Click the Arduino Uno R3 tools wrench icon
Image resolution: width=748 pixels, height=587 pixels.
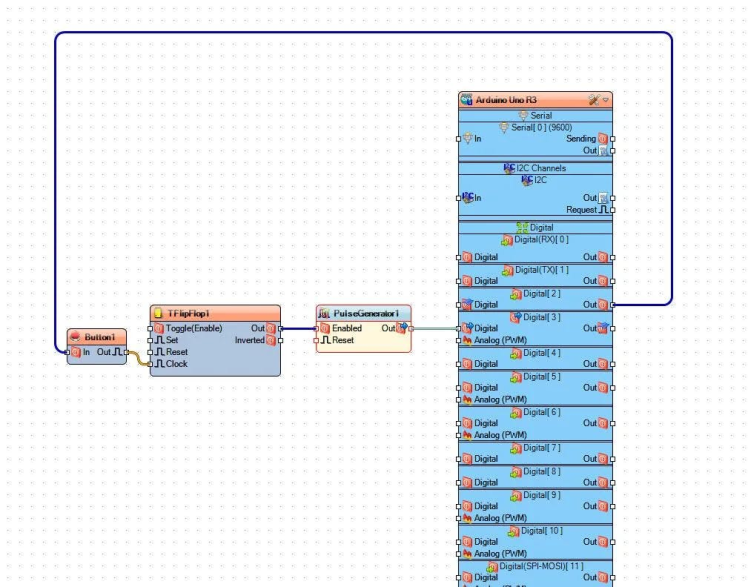[x=593, y=100]
